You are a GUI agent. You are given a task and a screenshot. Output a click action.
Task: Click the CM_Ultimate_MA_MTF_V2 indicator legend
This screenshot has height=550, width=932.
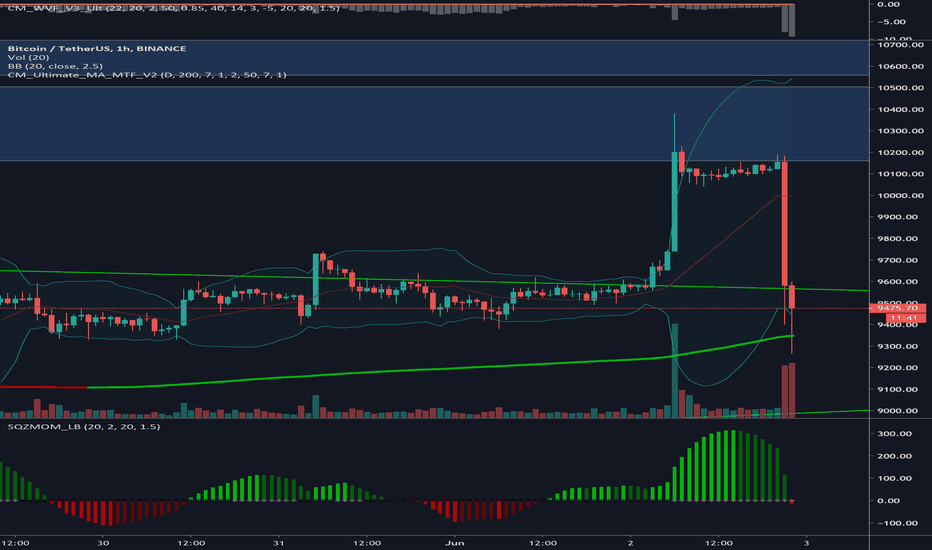point(147,75)
